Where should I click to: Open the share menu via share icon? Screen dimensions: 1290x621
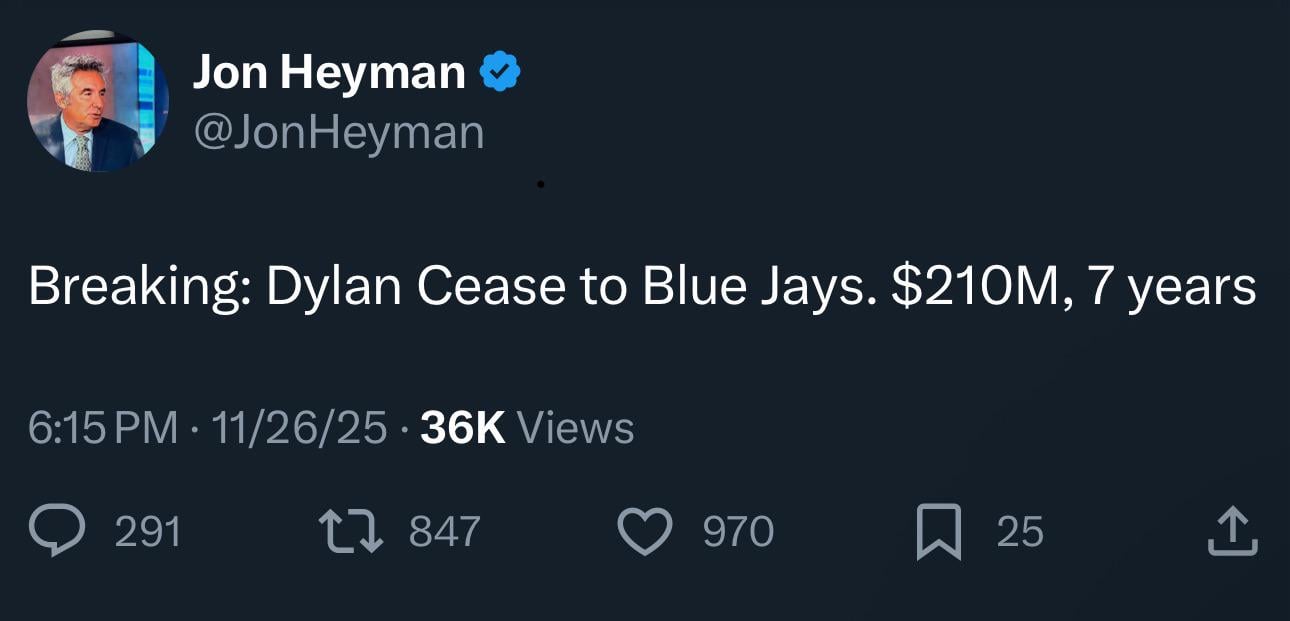point(1232,531)
